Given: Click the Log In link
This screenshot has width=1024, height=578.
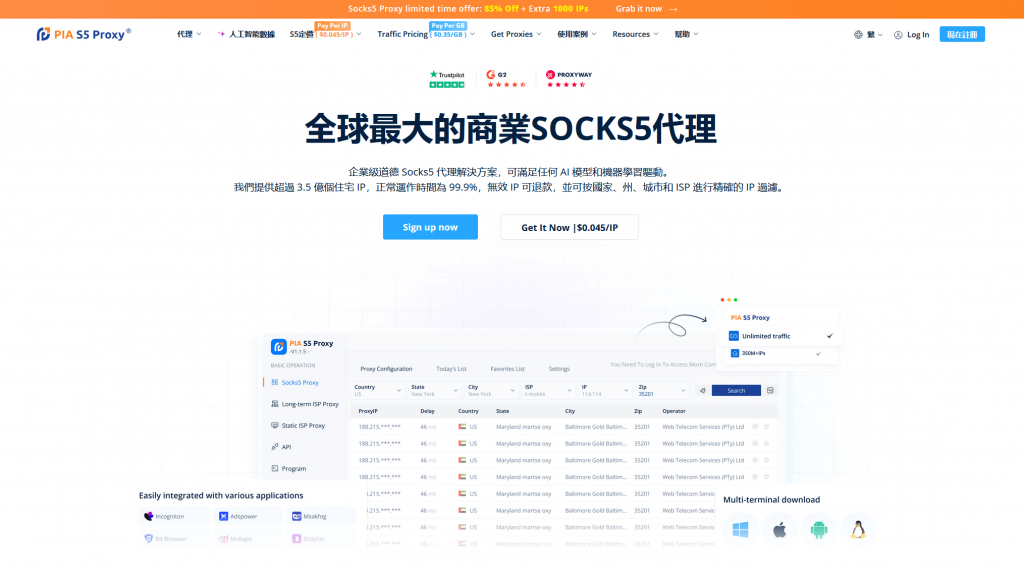Looking at the screenshot, I should [918, 35].
